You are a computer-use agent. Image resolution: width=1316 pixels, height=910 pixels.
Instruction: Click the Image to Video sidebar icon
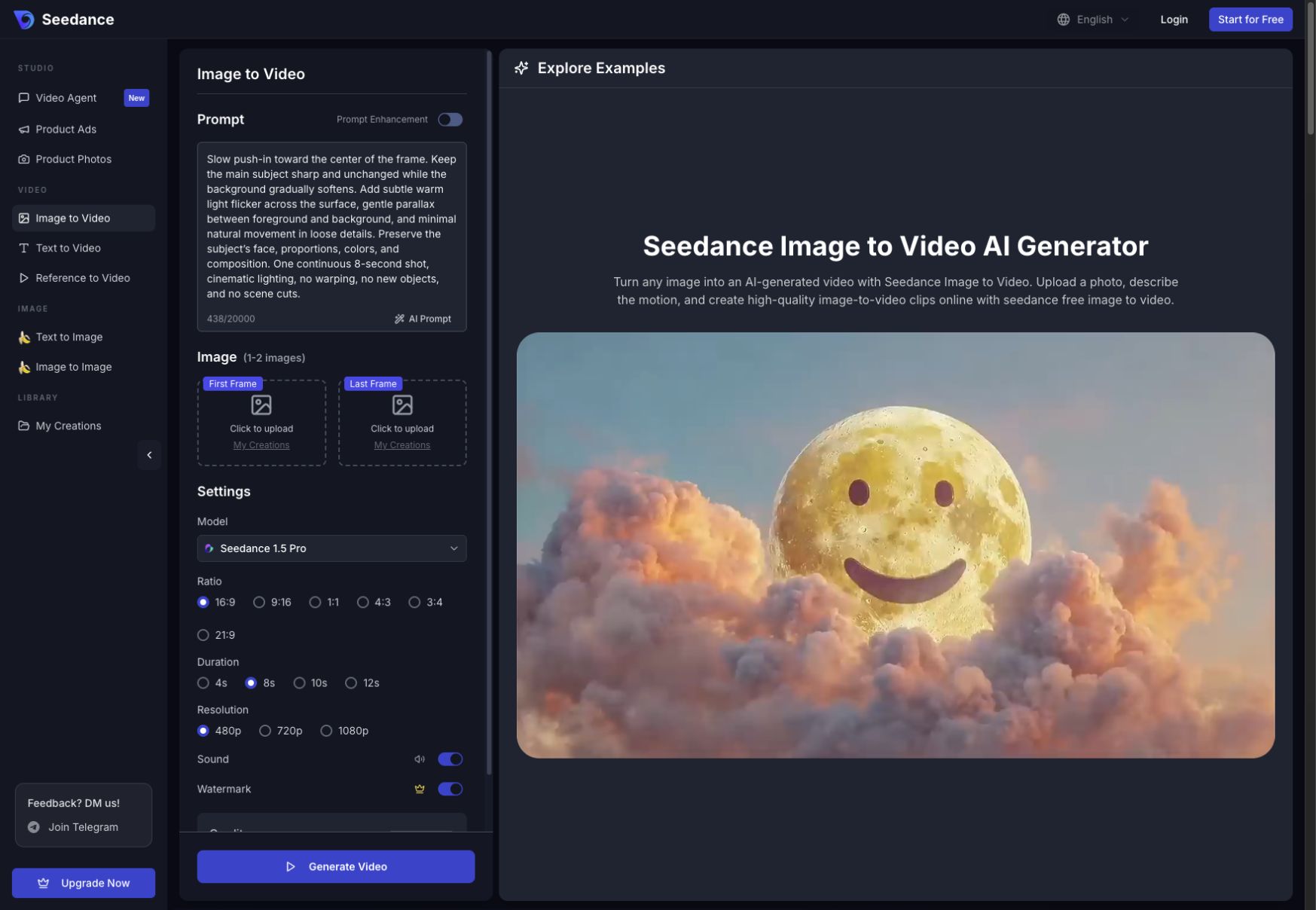pos(23,218)
